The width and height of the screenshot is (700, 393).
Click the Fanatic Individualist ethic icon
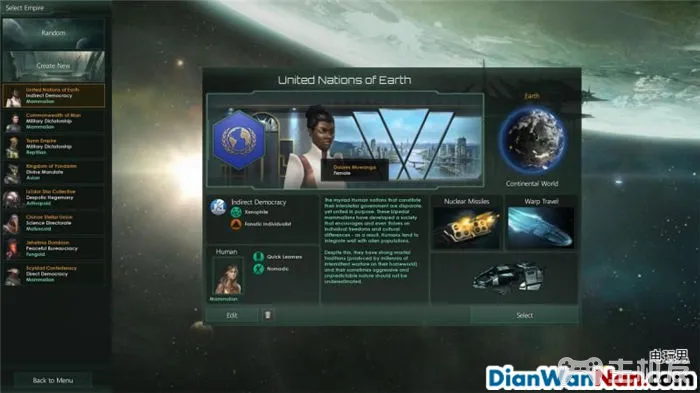236,224
